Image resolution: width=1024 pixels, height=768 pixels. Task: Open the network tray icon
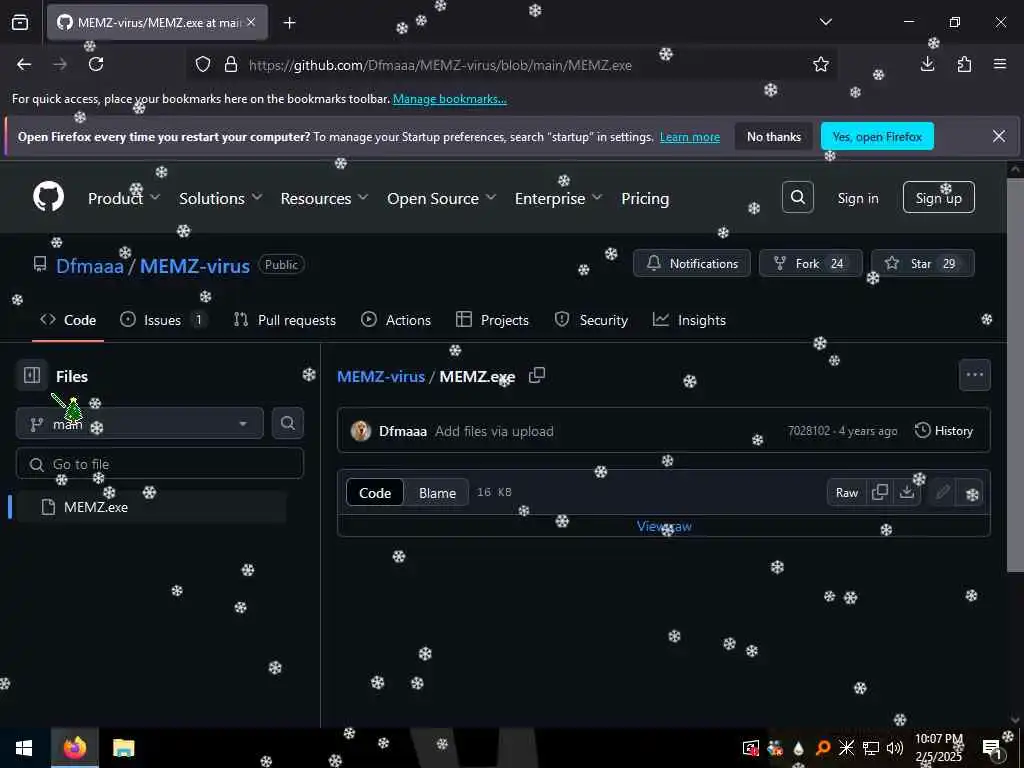point(871,748)
